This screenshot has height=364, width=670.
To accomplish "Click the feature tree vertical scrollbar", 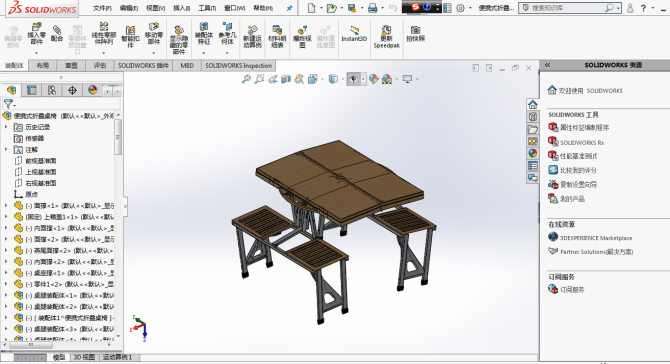I will click(118, 137).
